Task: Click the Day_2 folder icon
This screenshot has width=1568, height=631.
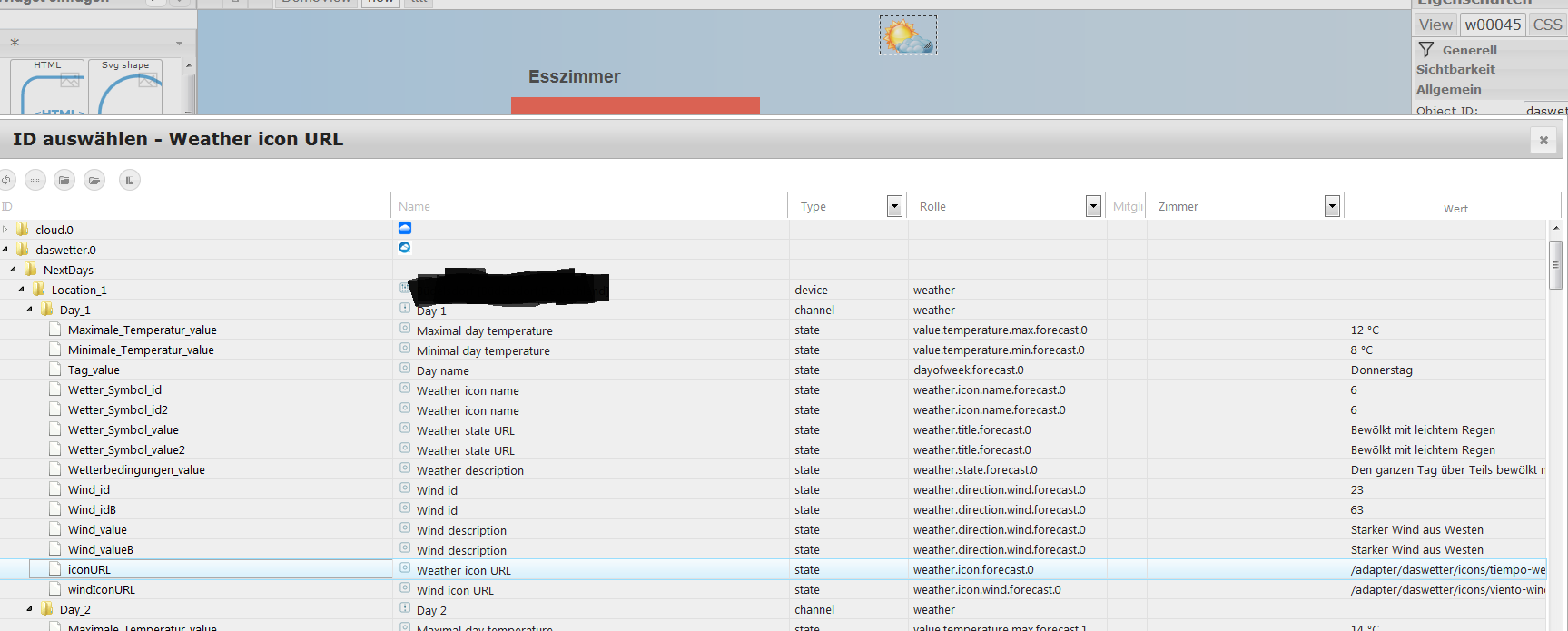Action: click(47, 609)
